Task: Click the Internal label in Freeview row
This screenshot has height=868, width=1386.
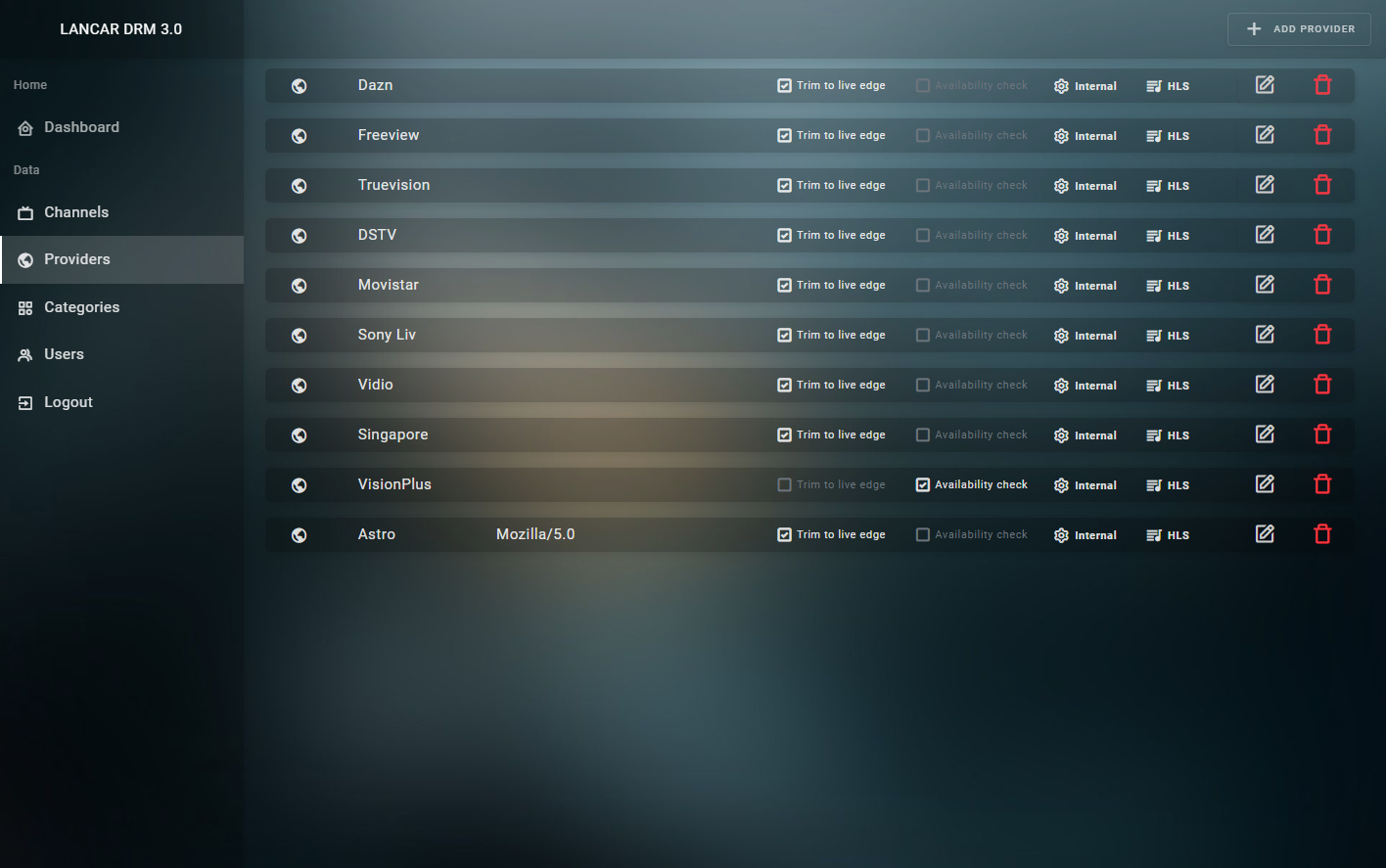Action: coord(1095,136)
